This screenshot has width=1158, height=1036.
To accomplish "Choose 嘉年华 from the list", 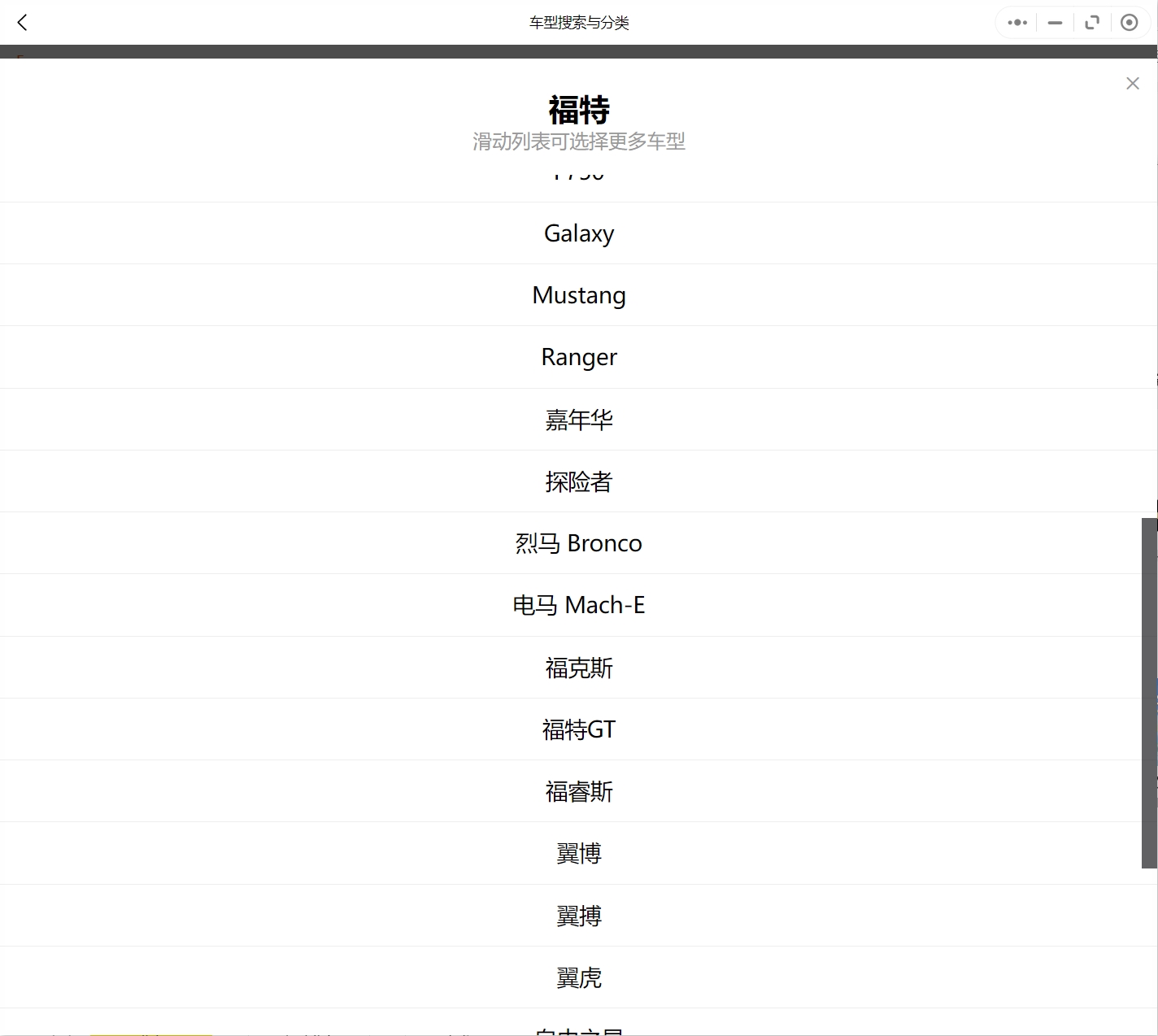I will click(579, 420).
